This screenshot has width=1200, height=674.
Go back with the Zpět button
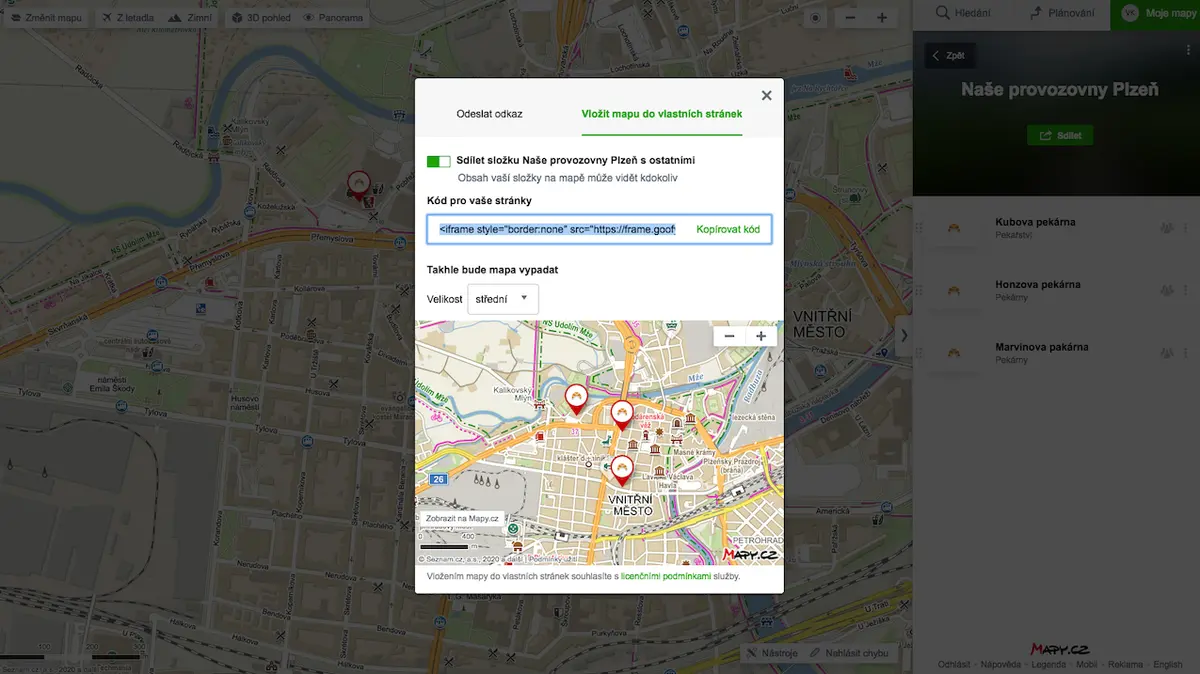point(949,56)
